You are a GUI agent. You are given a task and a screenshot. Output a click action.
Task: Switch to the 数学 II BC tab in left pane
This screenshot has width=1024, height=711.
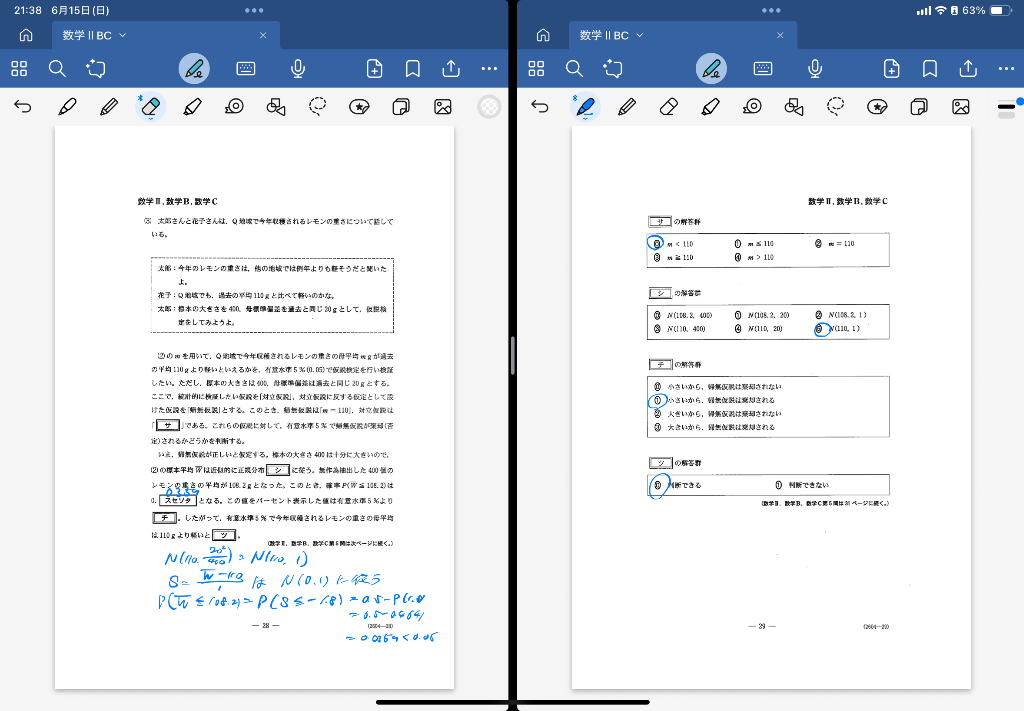click(x=87, y=35)
